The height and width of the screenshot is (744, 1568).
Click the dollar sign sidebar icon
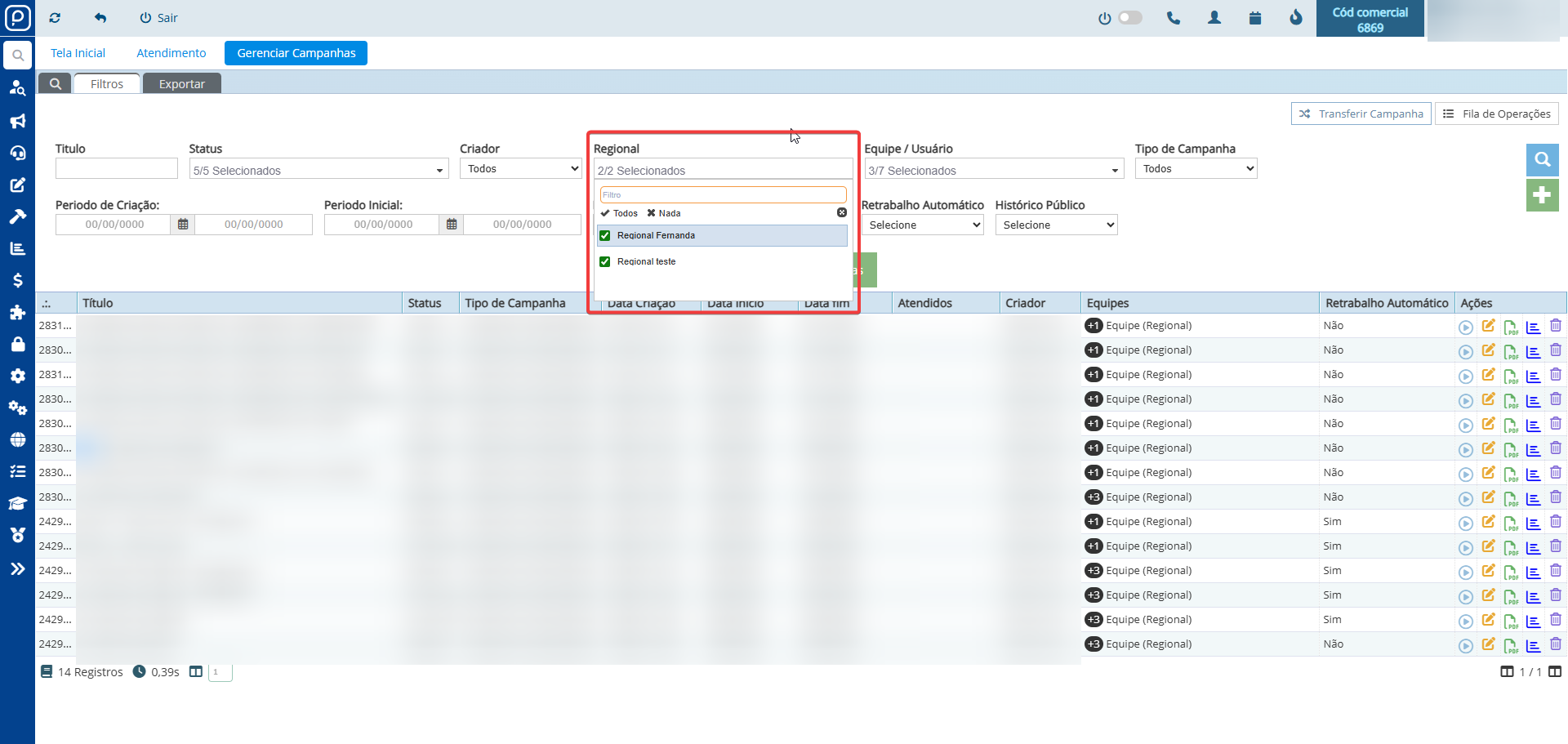point(17,280)
